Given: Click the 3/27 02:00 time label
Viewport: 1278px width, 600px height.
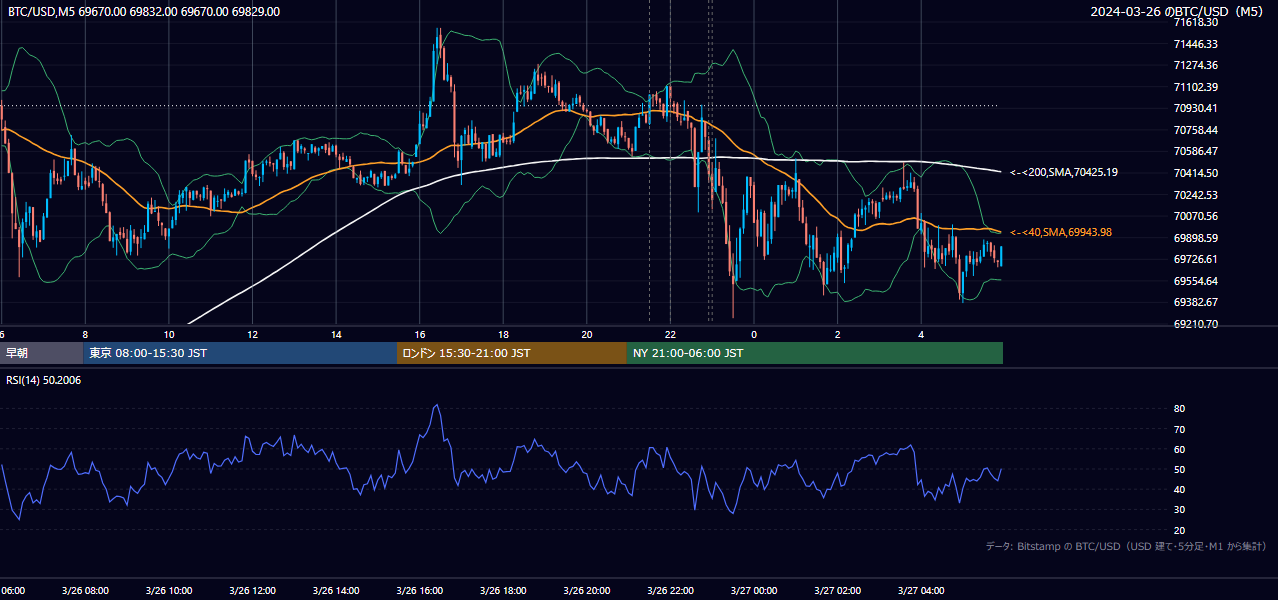Looking at the screenshot, I should [838, 591].
